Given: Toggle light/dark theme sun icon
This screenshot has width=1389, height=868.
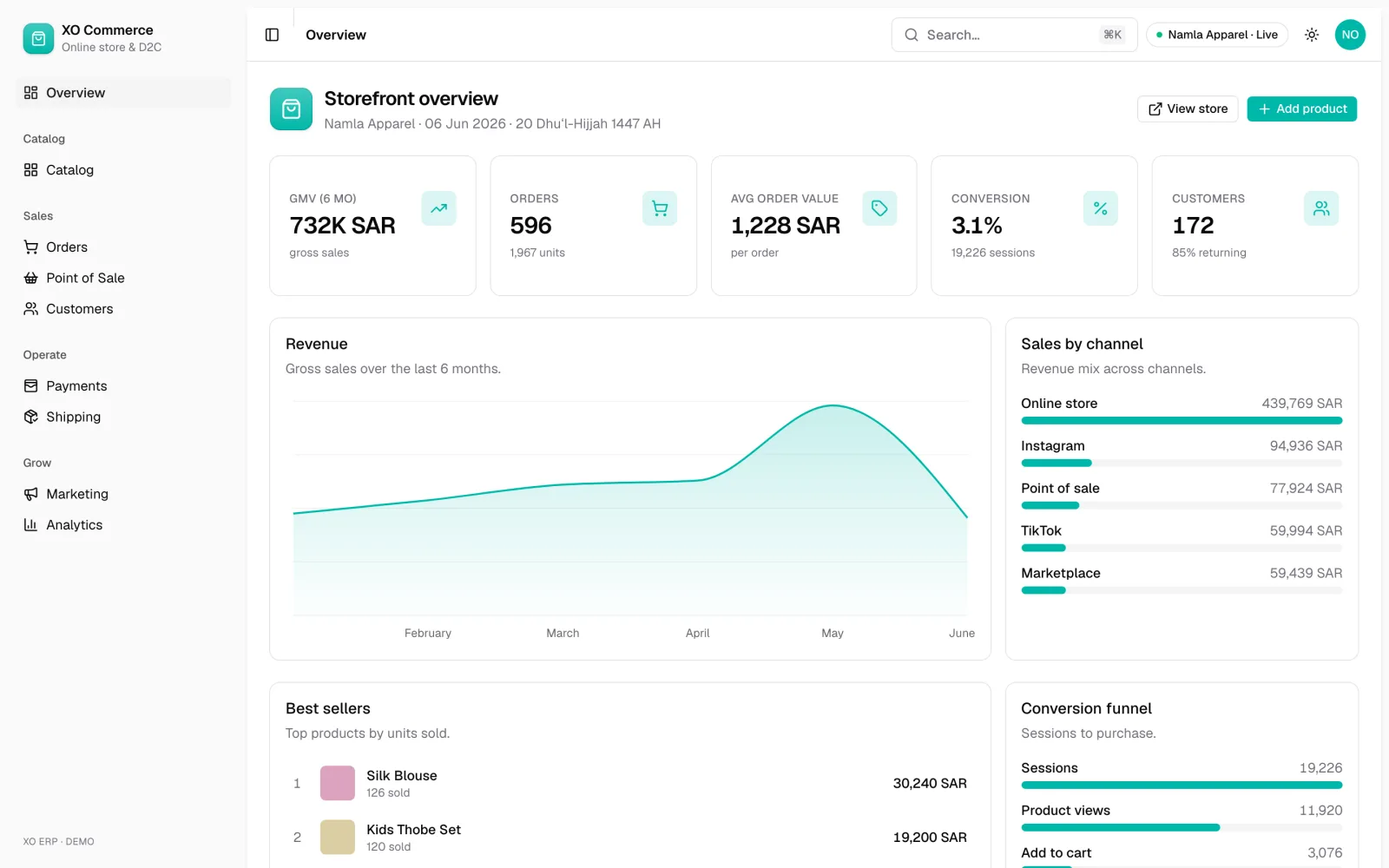Looking at the screenshot, I should [x=1312, y=35].
